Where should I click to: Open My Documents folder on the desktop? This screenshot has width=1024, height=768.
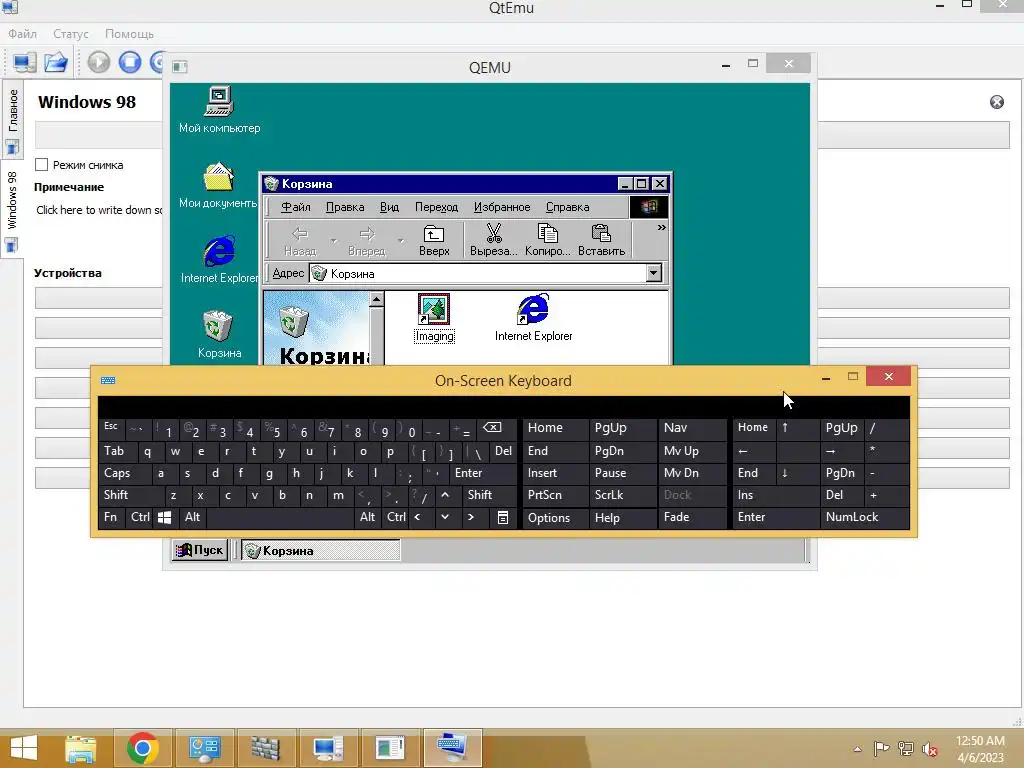218,185
